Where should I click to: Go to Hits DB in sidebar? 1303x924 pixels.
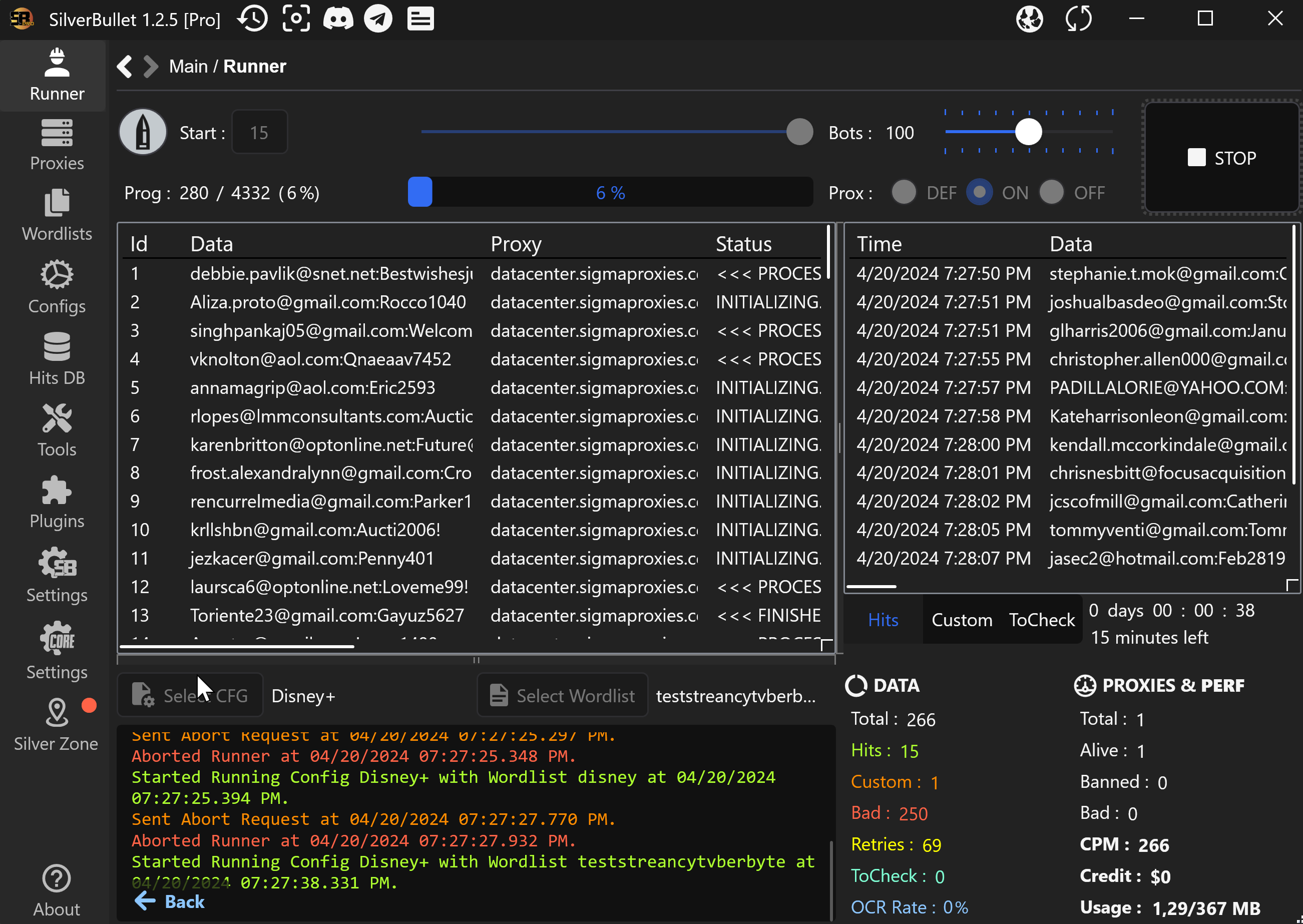click(57, 359)
